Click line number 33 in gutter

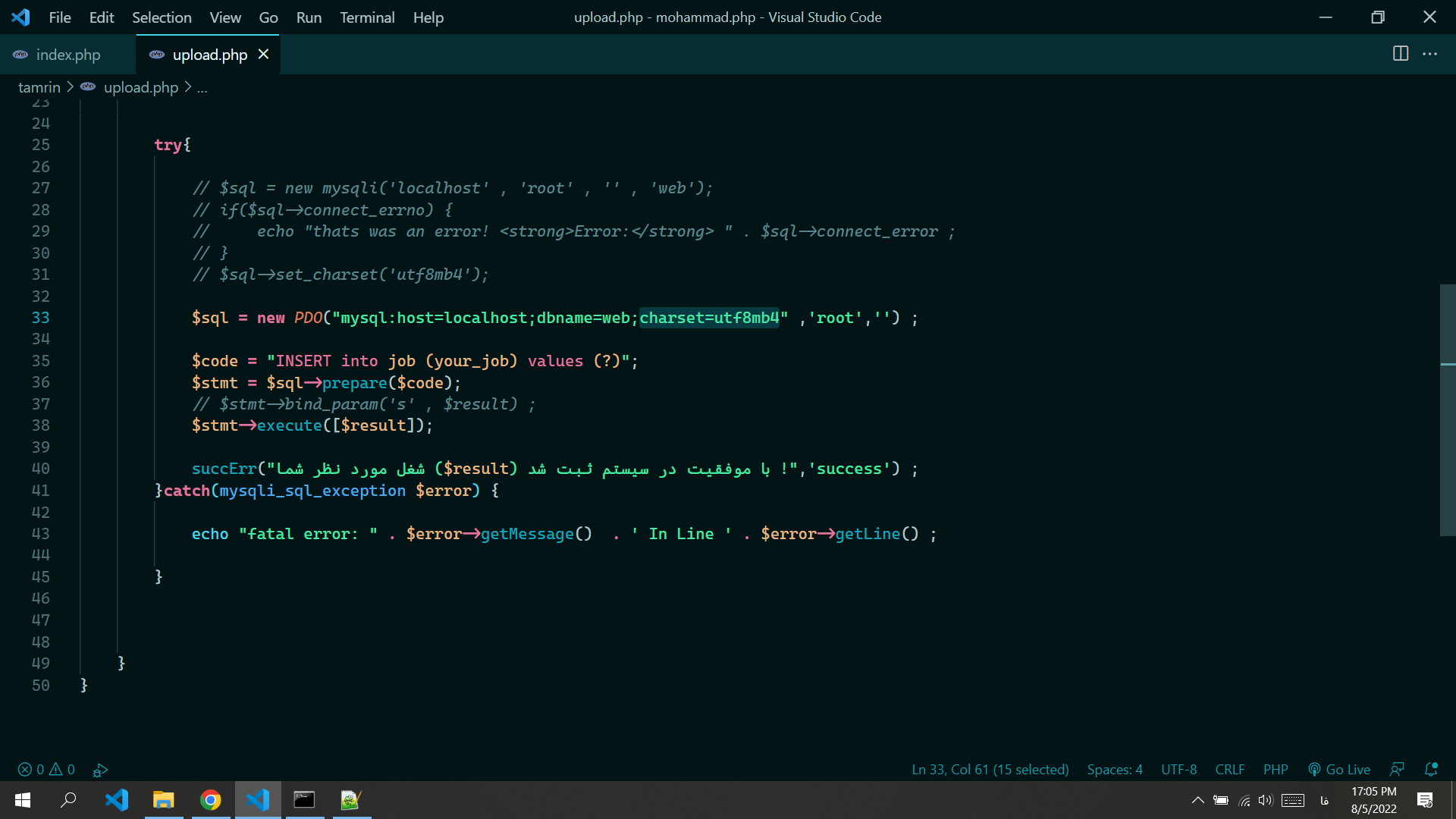[x=41, y=318]
